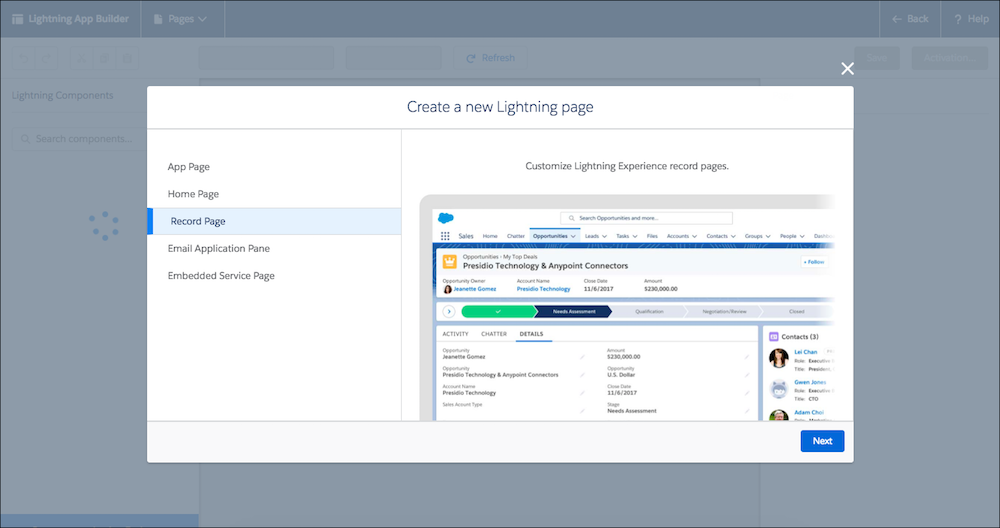
Task: Click the Salesforce cloud logo in preview
Action: click(446, 218)
